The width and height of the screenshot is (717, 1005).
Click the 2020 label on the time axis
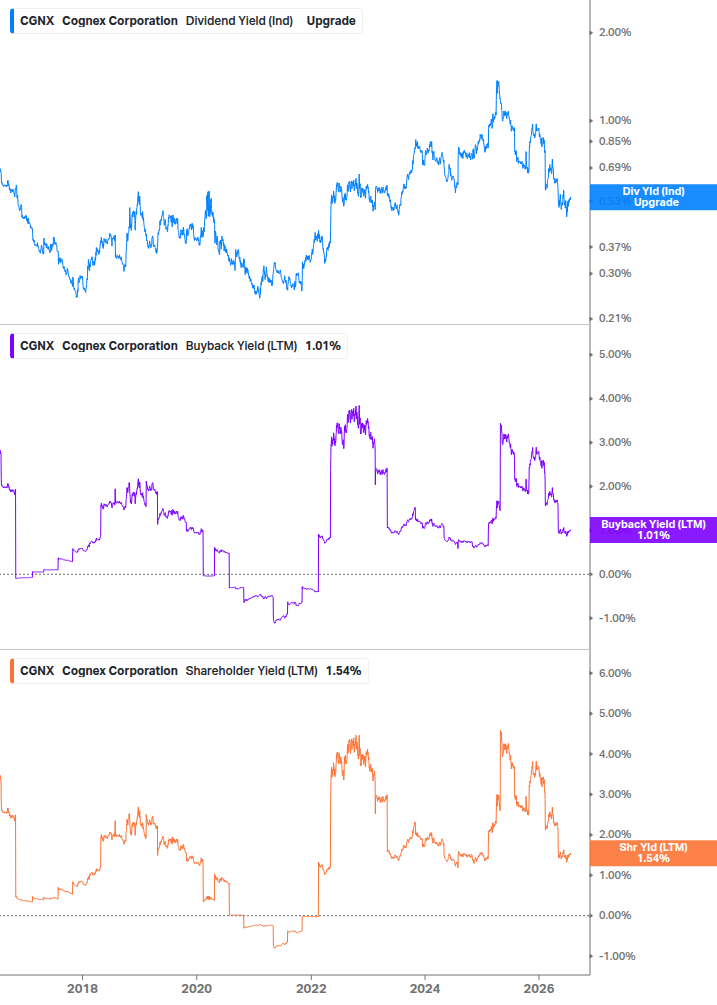197,988
